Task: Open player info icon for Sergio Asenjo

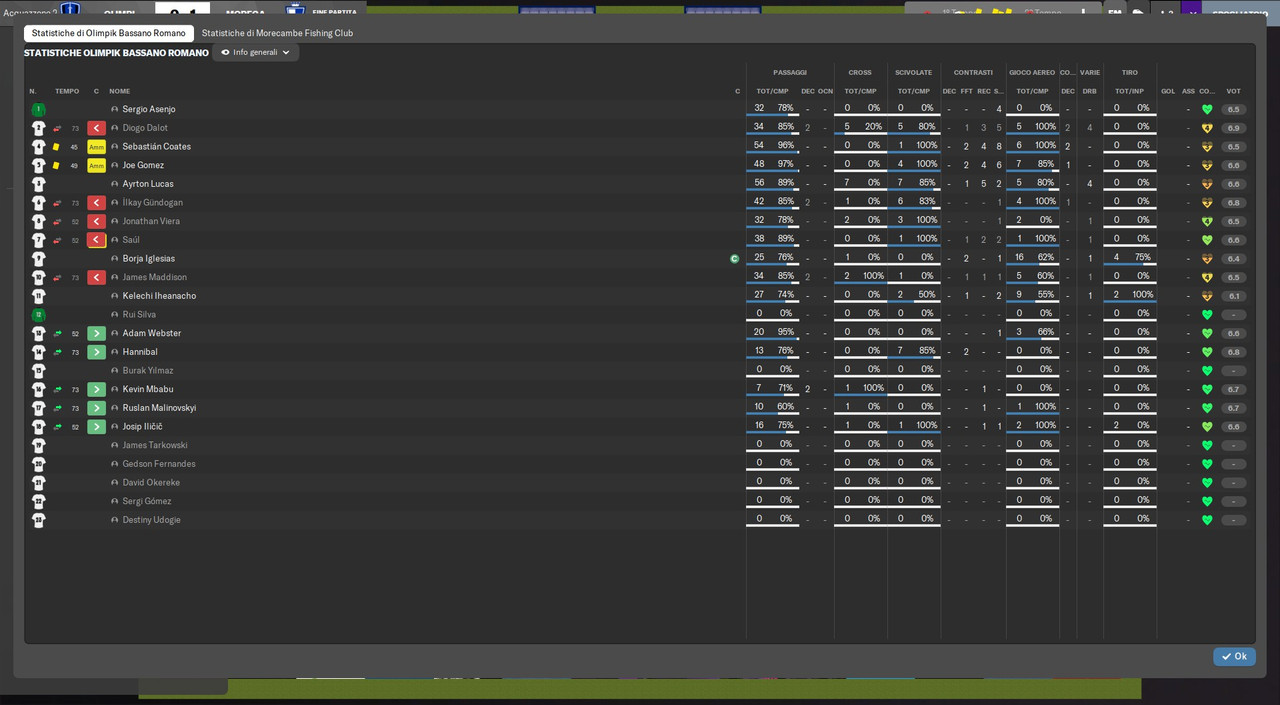Action: coord(115,109)
